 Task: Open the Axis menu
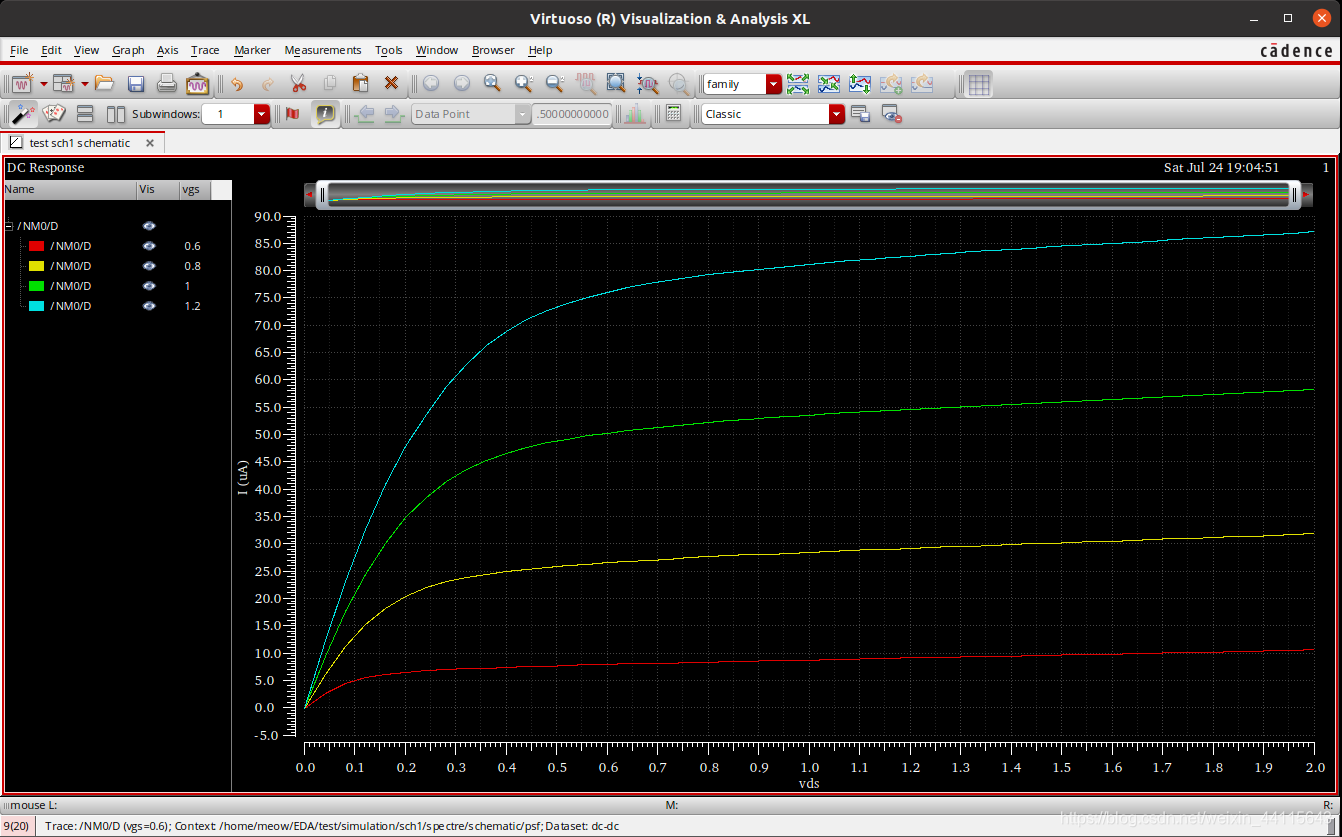pyautogui.click(x=168, y=50)
